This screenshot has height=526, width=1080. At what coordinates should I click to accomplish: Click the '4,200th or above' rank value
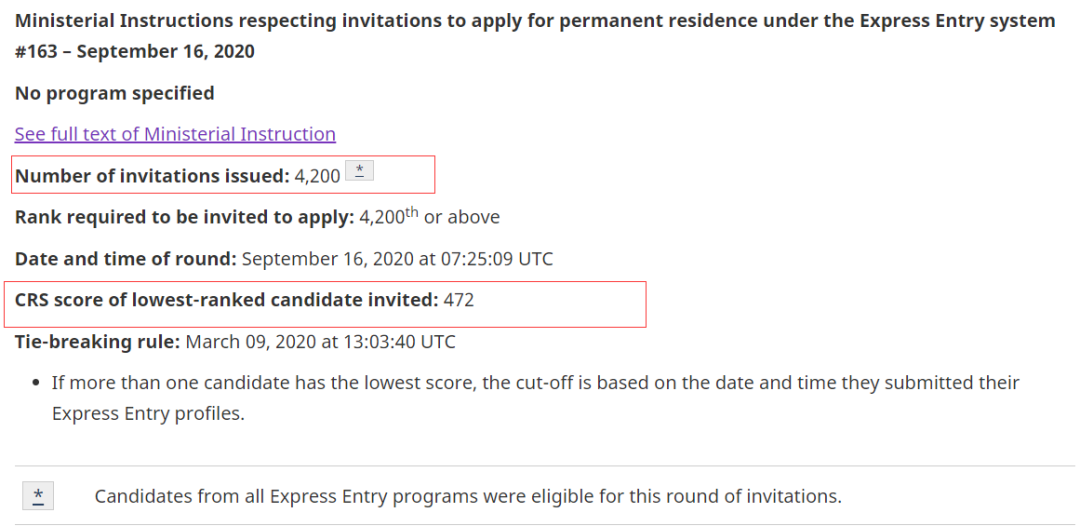pyautogui.click(x=430, y=217)
